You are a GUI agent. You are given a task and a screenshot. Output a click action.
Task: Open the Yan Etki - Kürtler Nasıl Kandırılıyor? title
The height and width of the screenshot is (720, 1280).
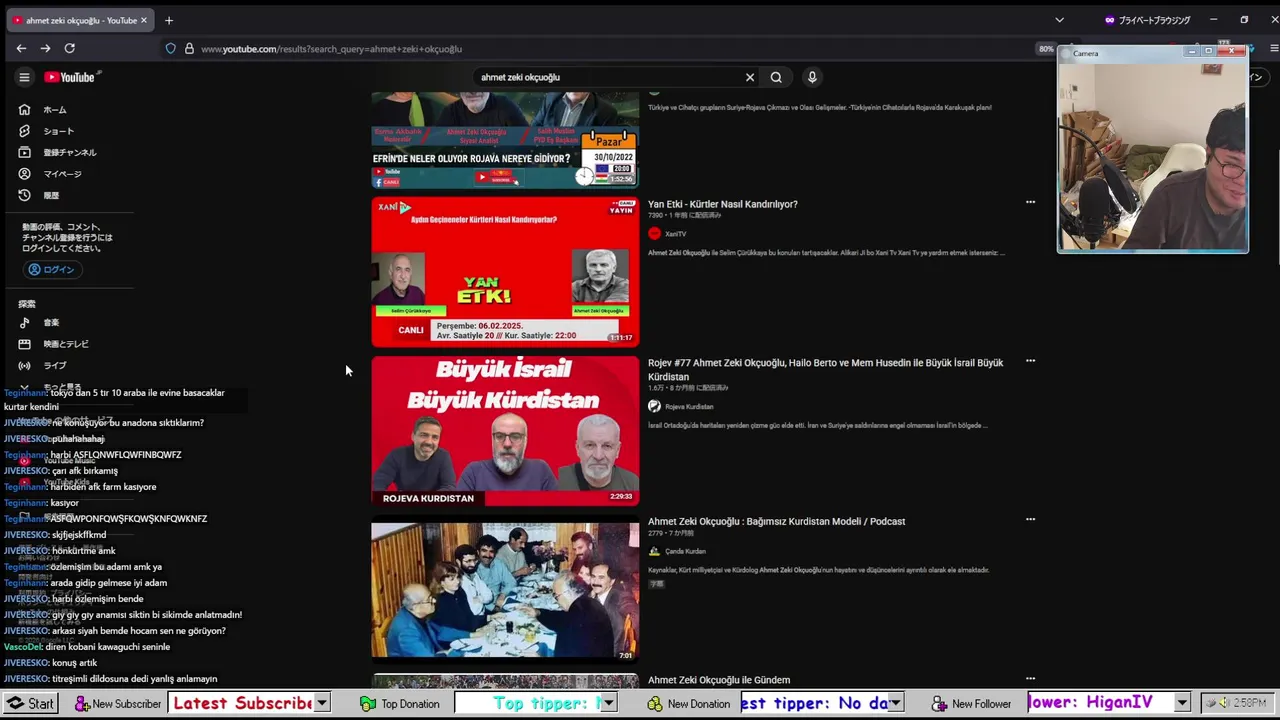(x=722, y=204)
